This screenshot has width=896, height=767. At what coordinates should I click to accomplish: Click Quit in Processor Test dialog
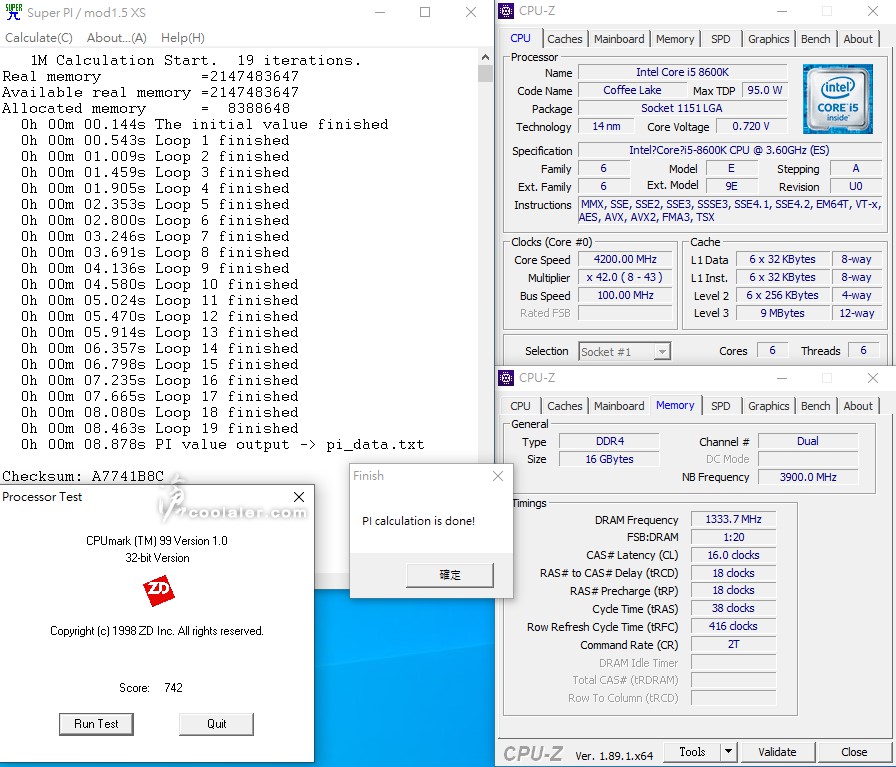(217, 724)
